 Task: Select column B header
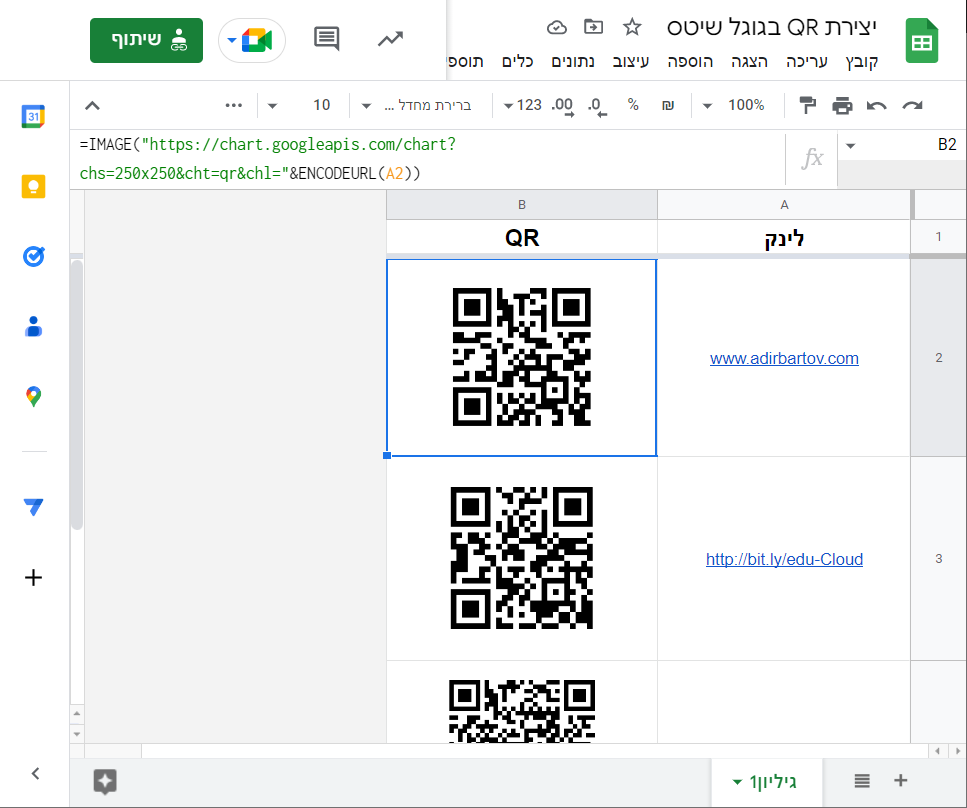click(522, 205)
